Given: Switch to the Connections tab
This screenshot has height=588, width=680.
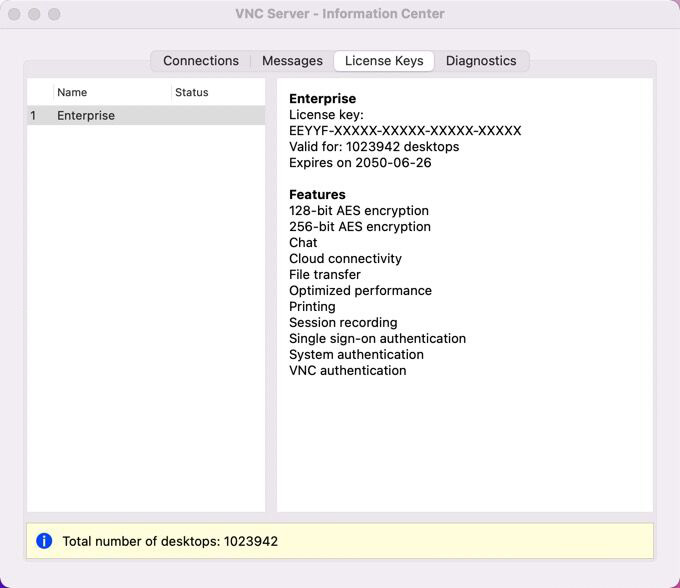Looking at the screenshot, I should (x=201, y=61).
